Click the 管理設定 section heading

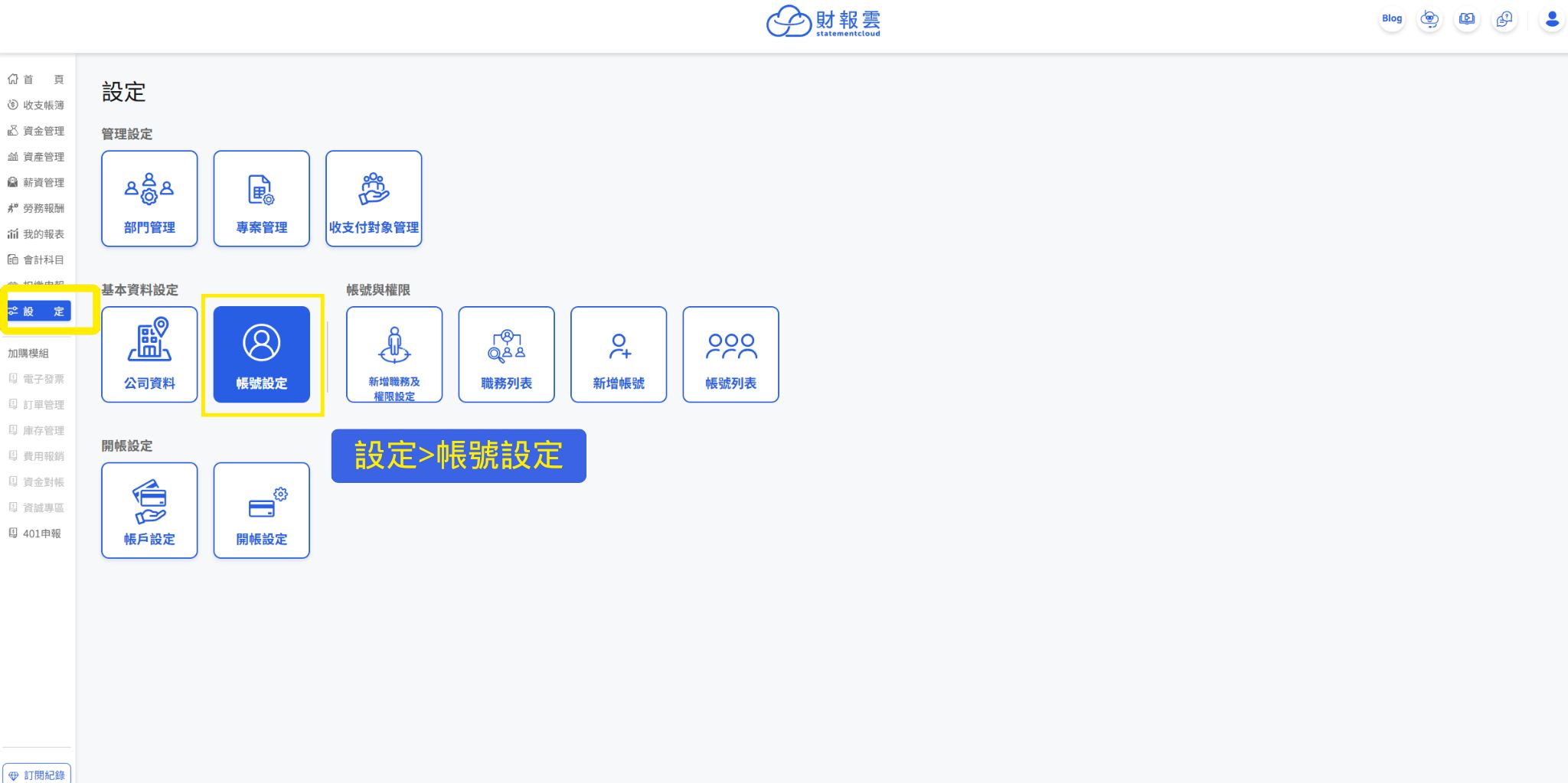coord(127,134)
